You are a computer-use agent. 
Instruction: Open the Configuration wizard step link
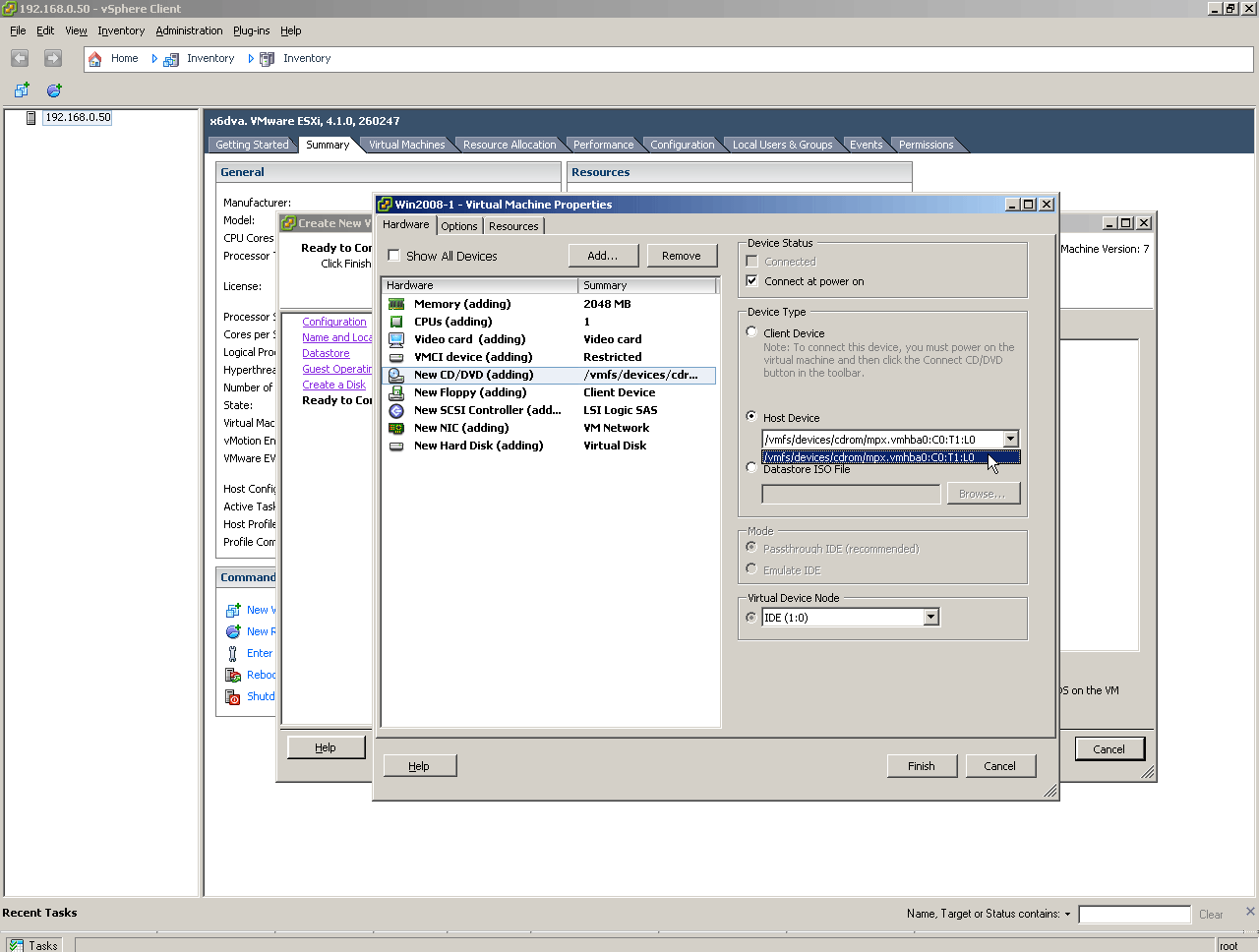point(334,322)
